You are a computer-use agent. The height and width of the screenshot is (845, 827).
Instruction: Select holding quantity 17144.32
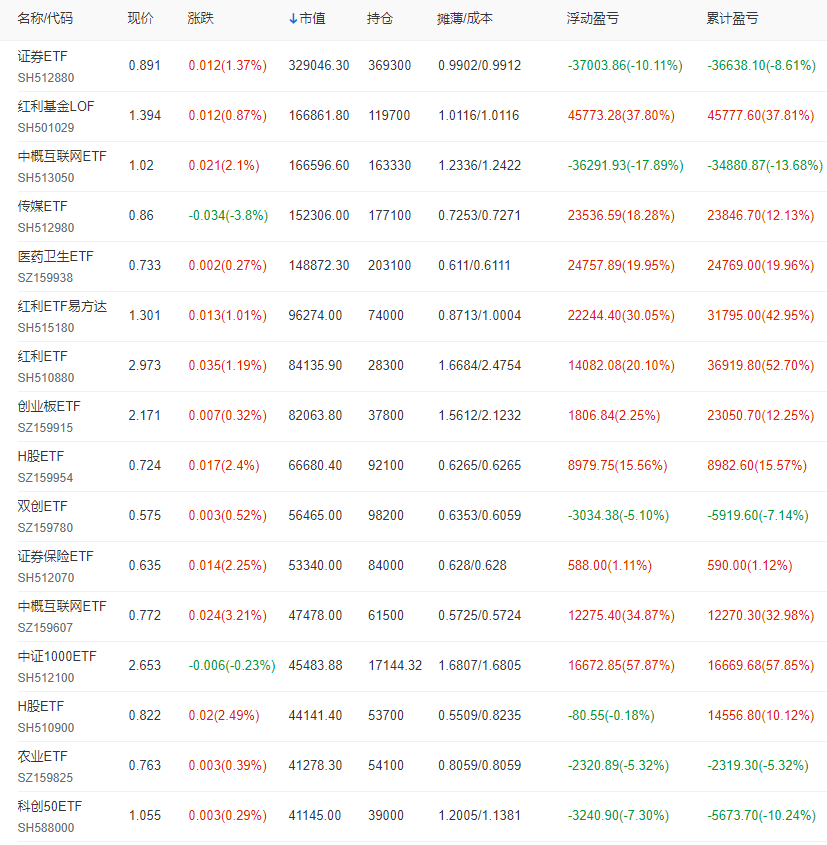pos(395,666)
